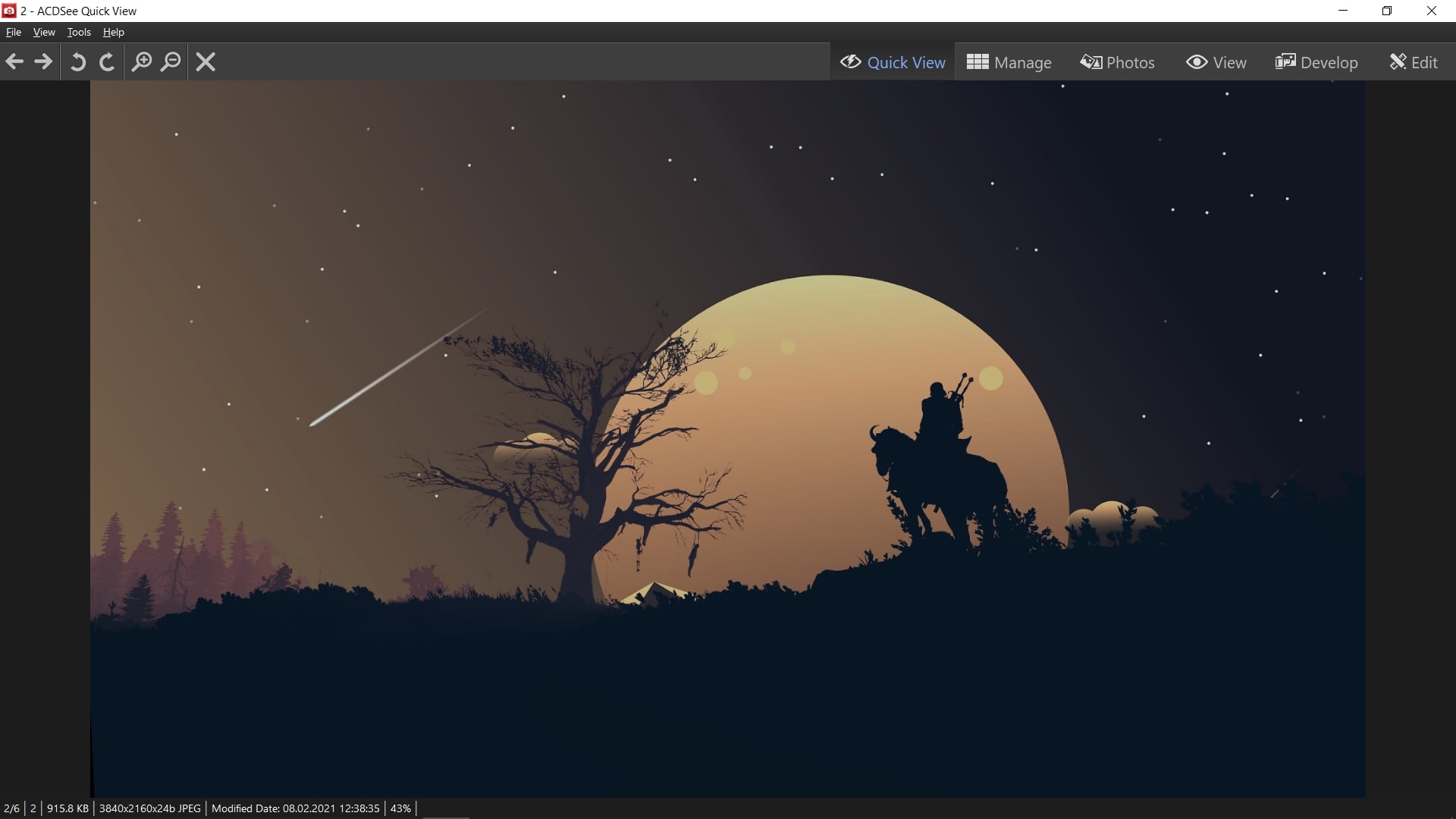Rotate image counterclockwise
Viewport: 1456px width, 819px height.
77,61
